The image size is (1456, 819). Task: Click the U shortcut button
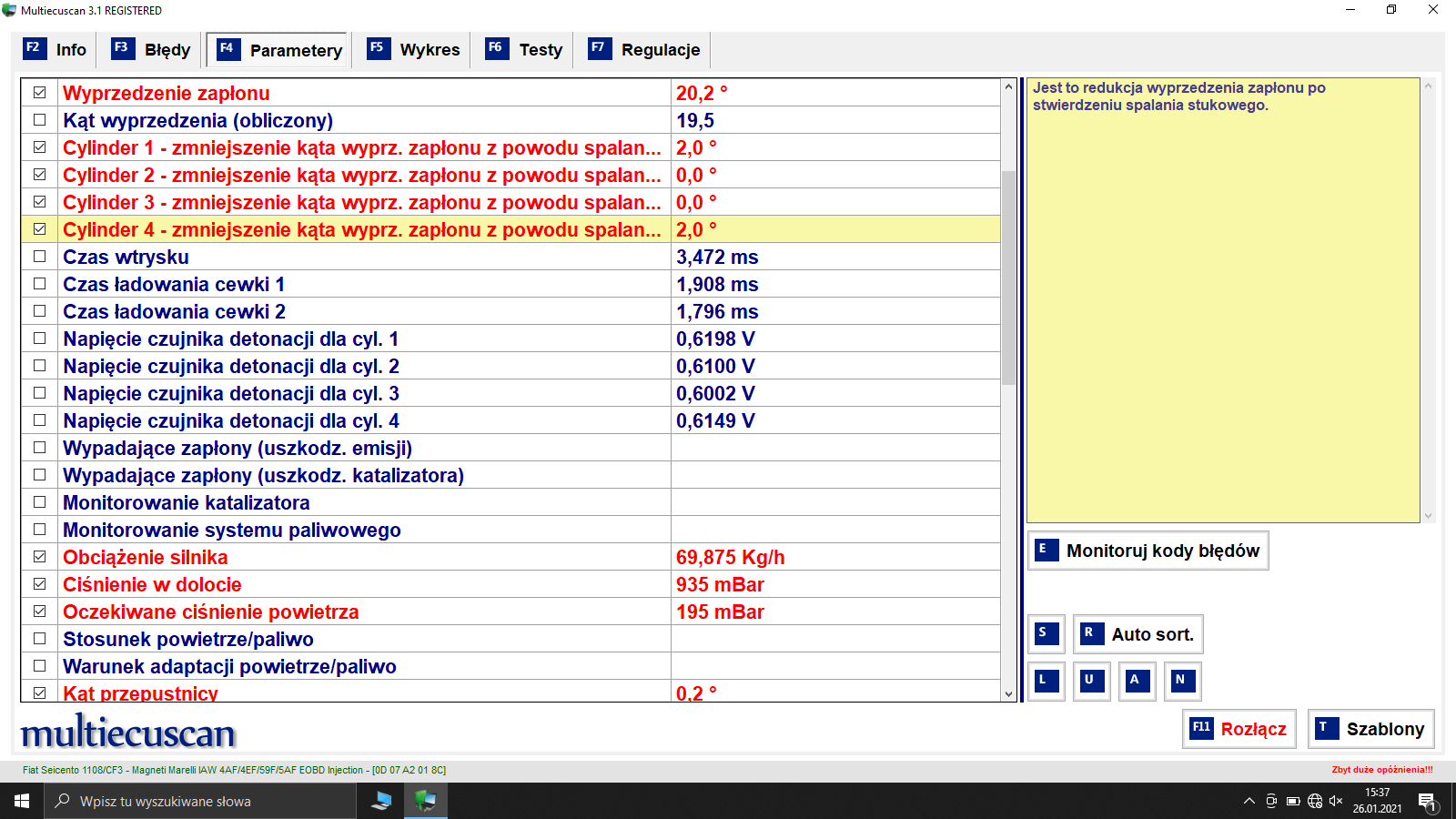pos(1092,681)
